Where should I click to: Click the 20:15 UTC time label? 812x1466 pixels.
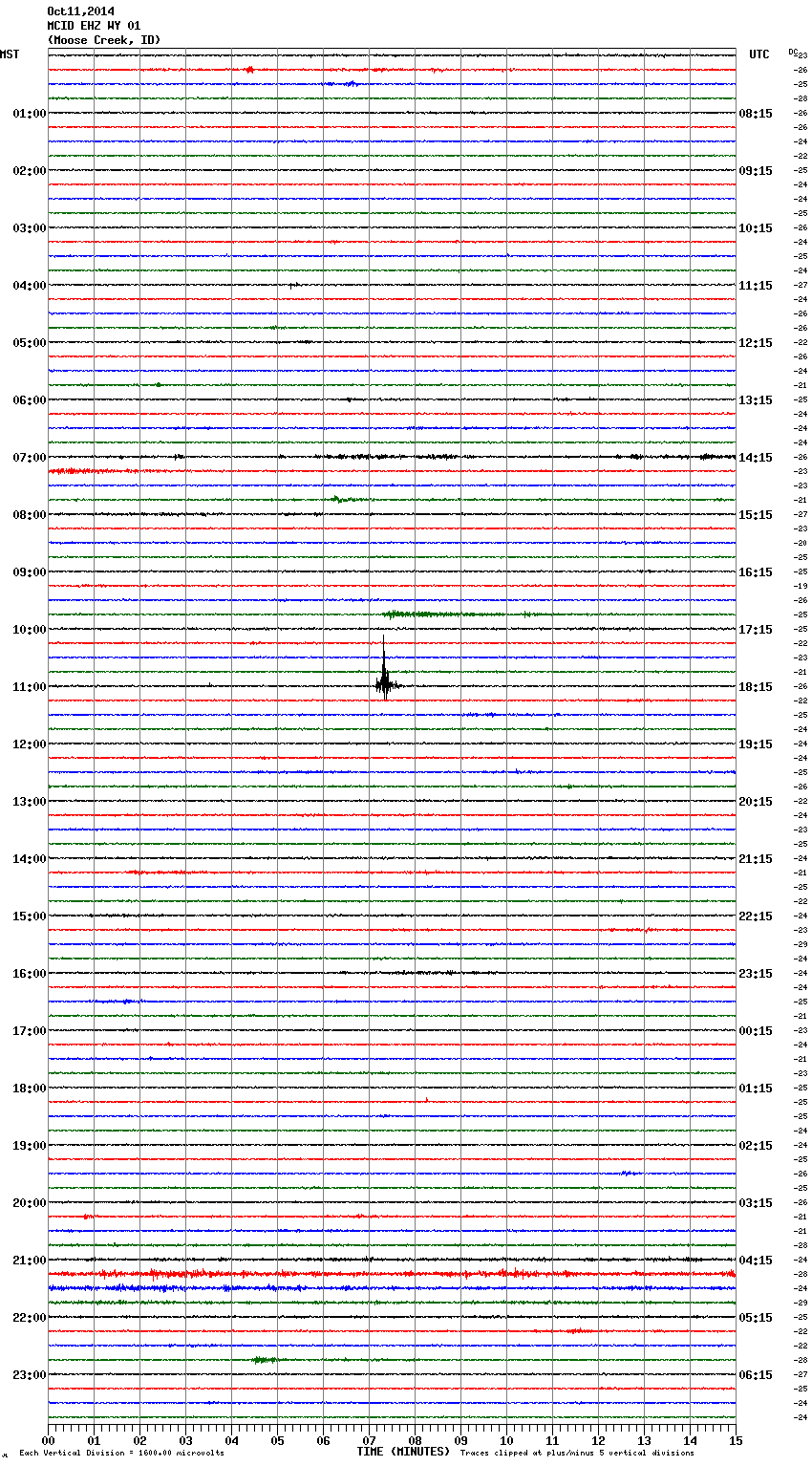(756, 802)
